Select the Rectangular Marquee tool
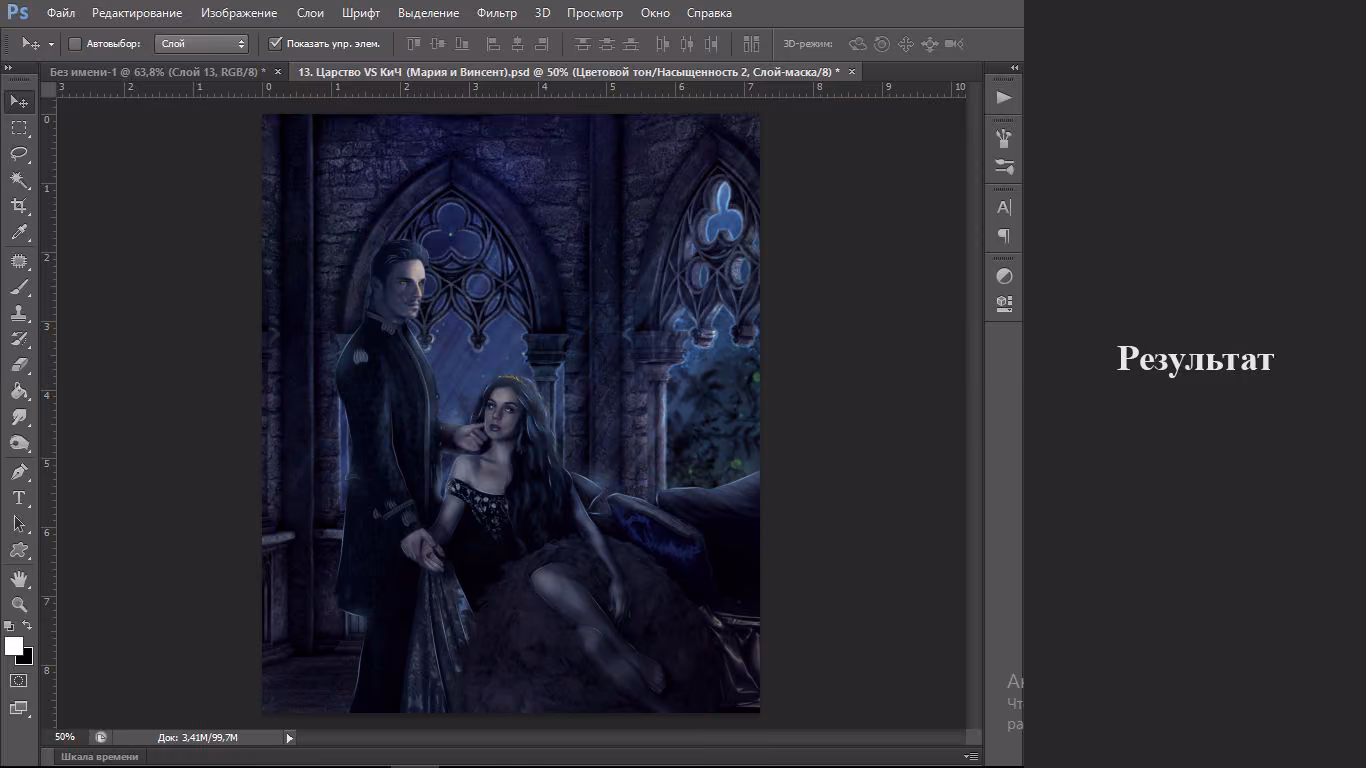This screenshot has height=768, width=1366. coord(19,128)
